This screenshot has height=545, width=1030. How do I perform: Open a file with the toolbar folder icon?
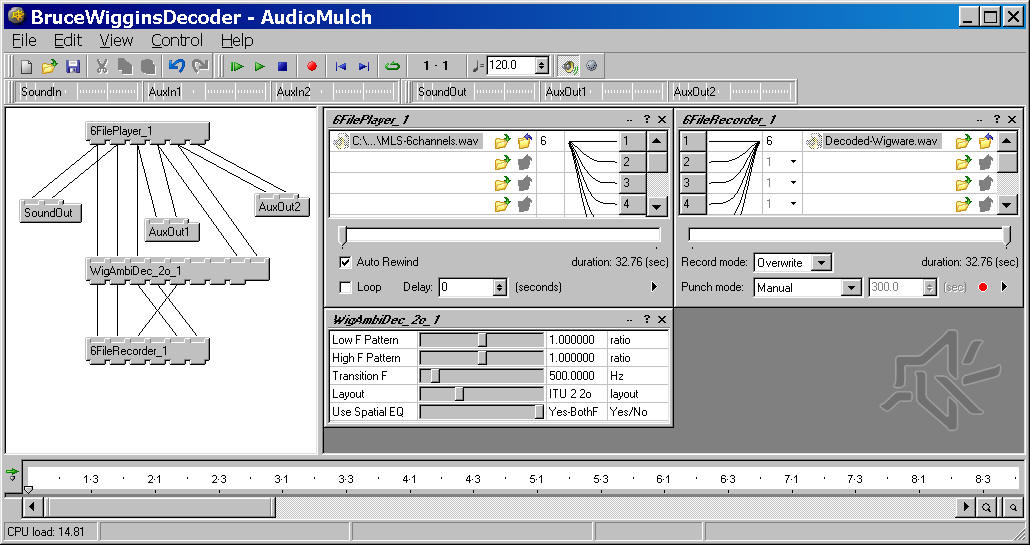49,66
